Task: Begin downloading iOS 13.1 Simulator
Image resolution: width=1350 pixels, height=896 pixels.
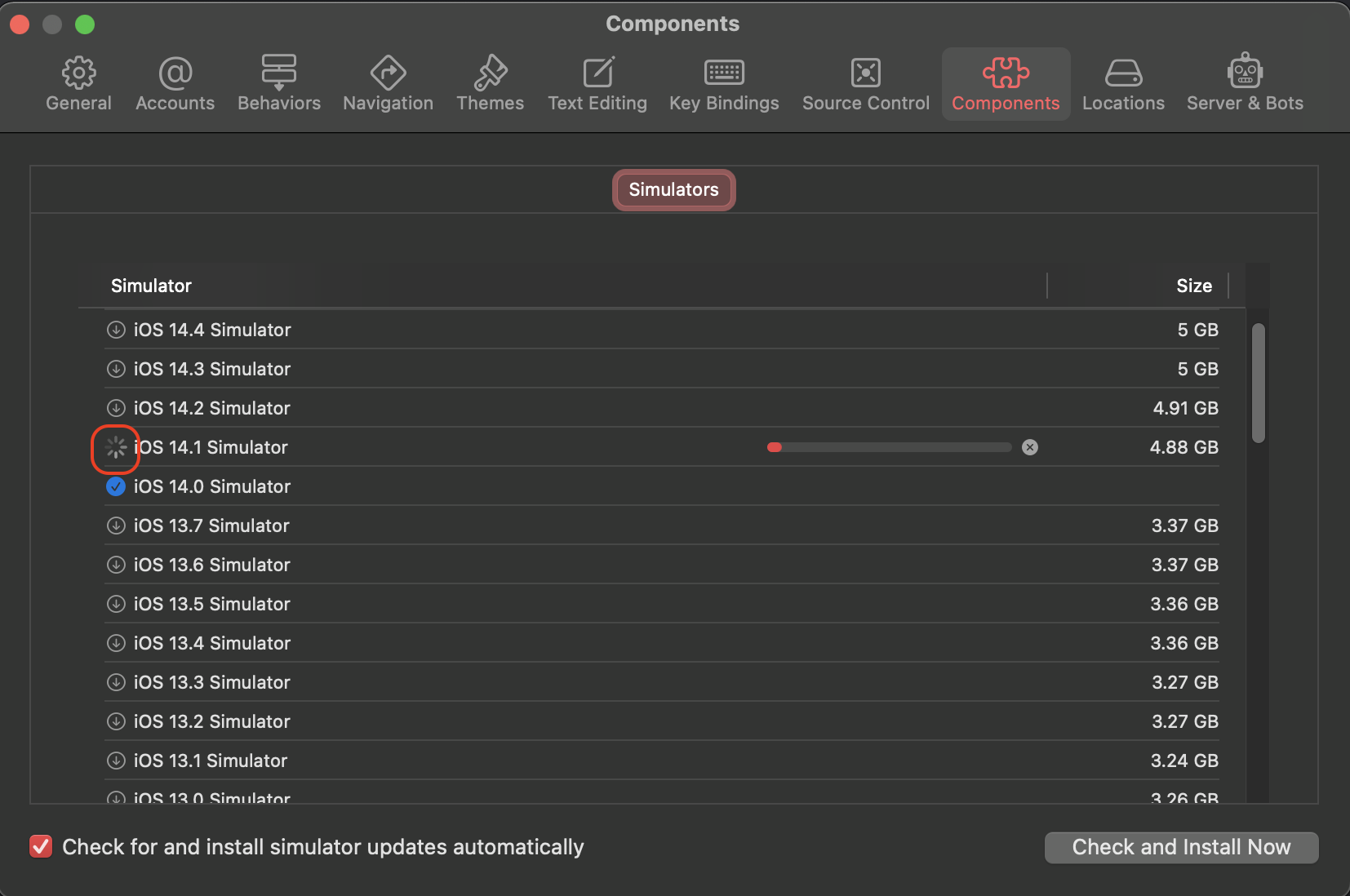Action: [116, 761]
